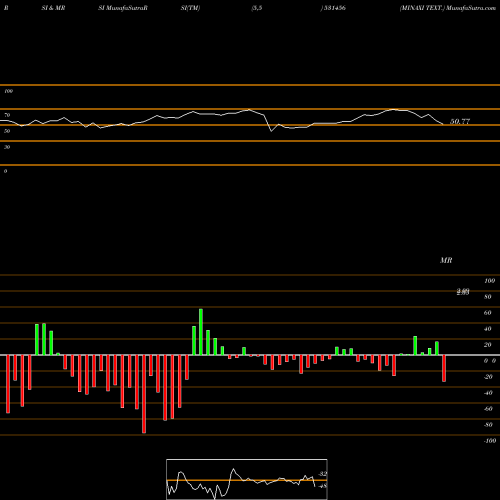The image size is (500, 500).
Task: Select the tallest green histogram bar
Action: [201, 332]
